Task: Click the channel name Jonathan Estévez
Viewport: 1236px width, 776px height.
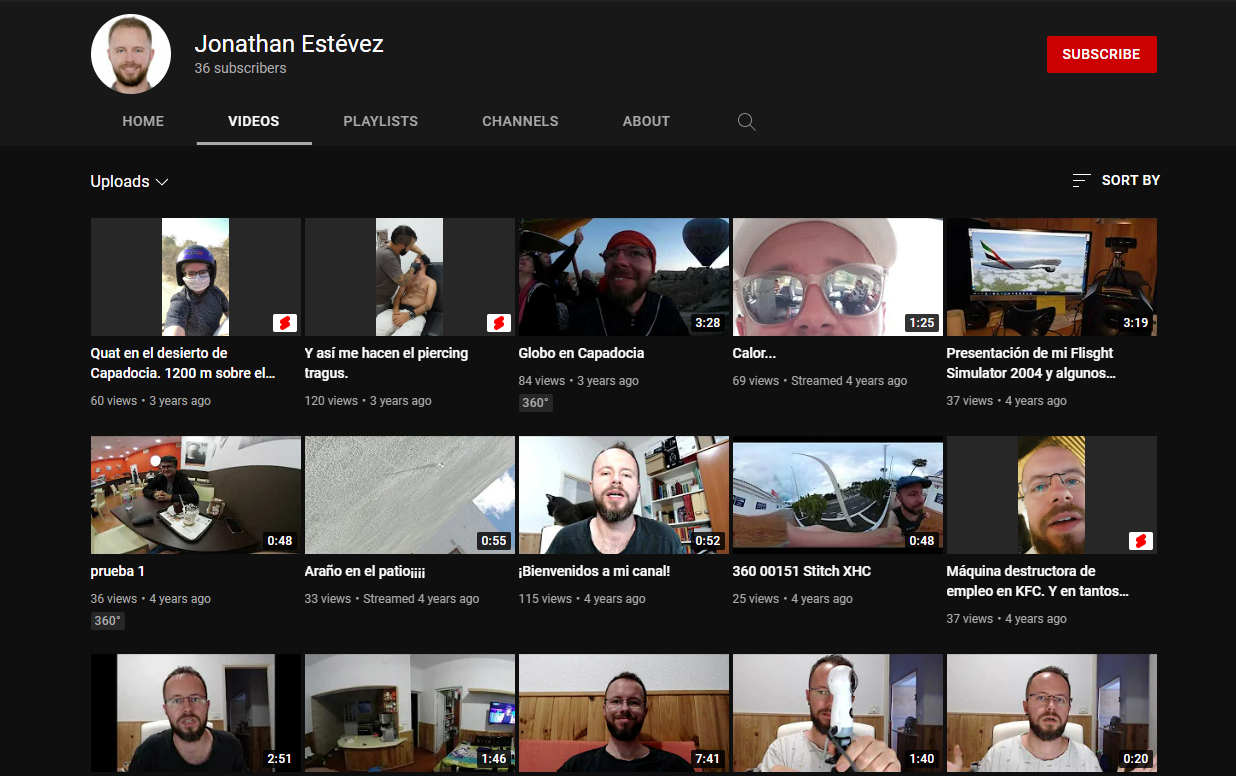Action: pyautogui.click(x=289, y=44)
